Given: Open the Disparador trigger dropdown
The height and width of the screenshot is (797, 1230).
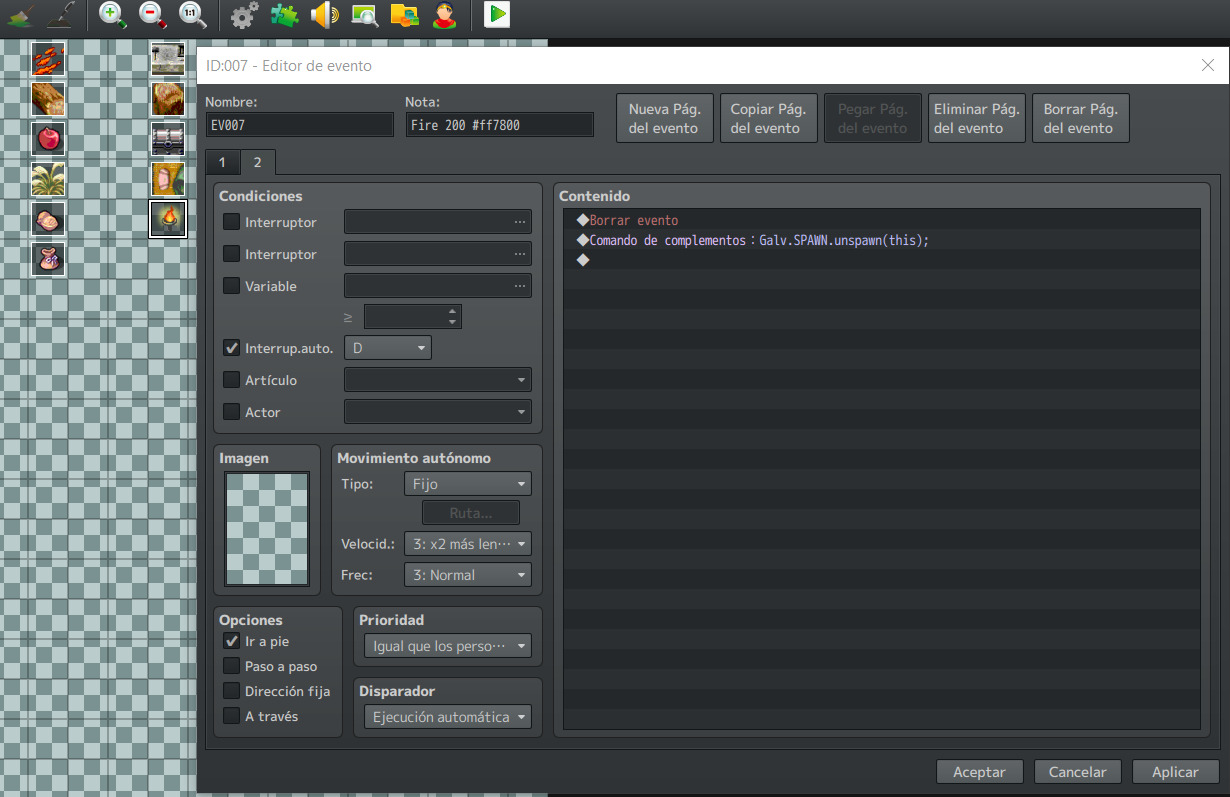Looking at the screenshot, I should click(x=448, y=717).
